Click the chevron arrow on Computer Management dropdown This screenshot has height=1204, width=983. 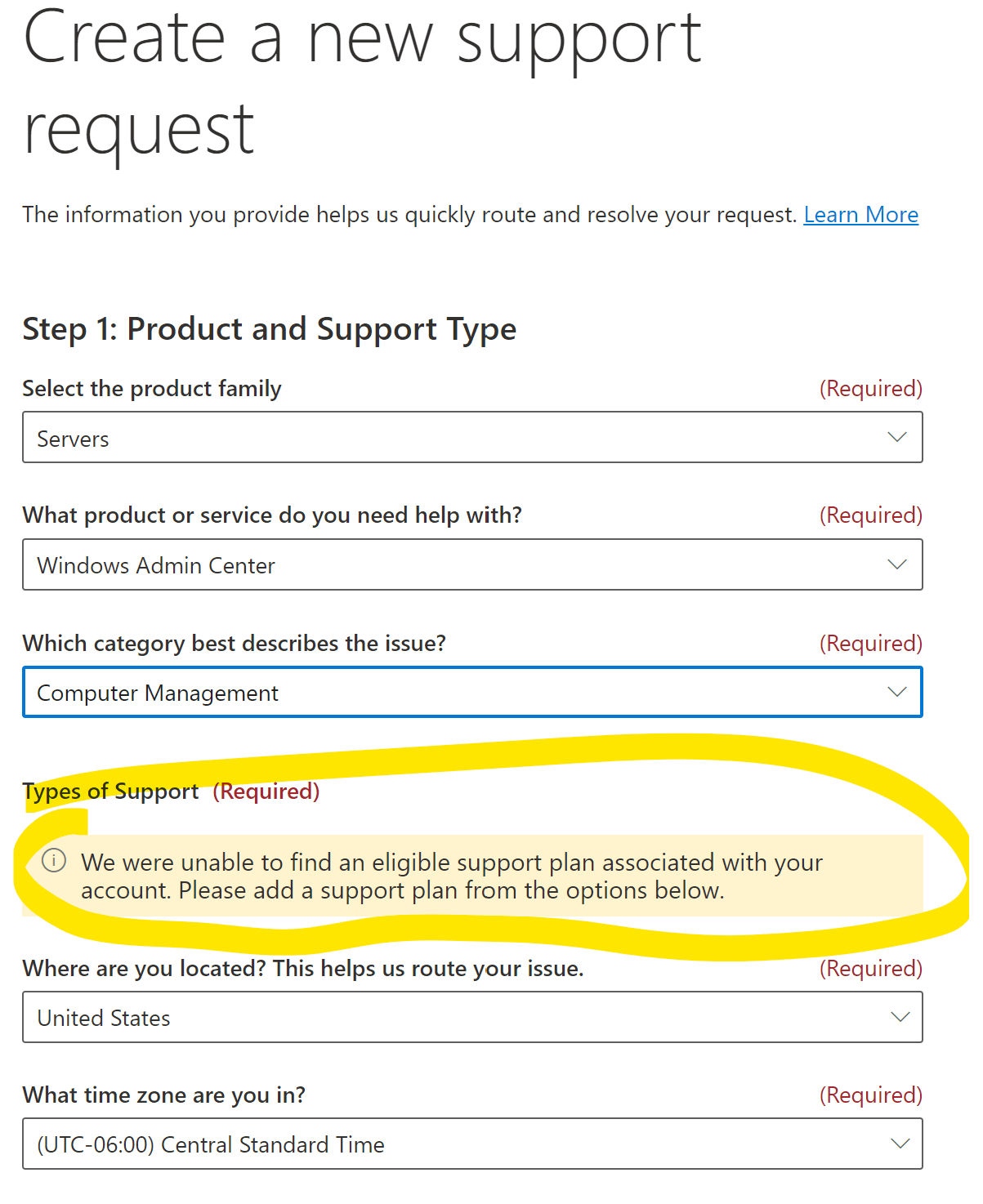[x=897, y=693]
